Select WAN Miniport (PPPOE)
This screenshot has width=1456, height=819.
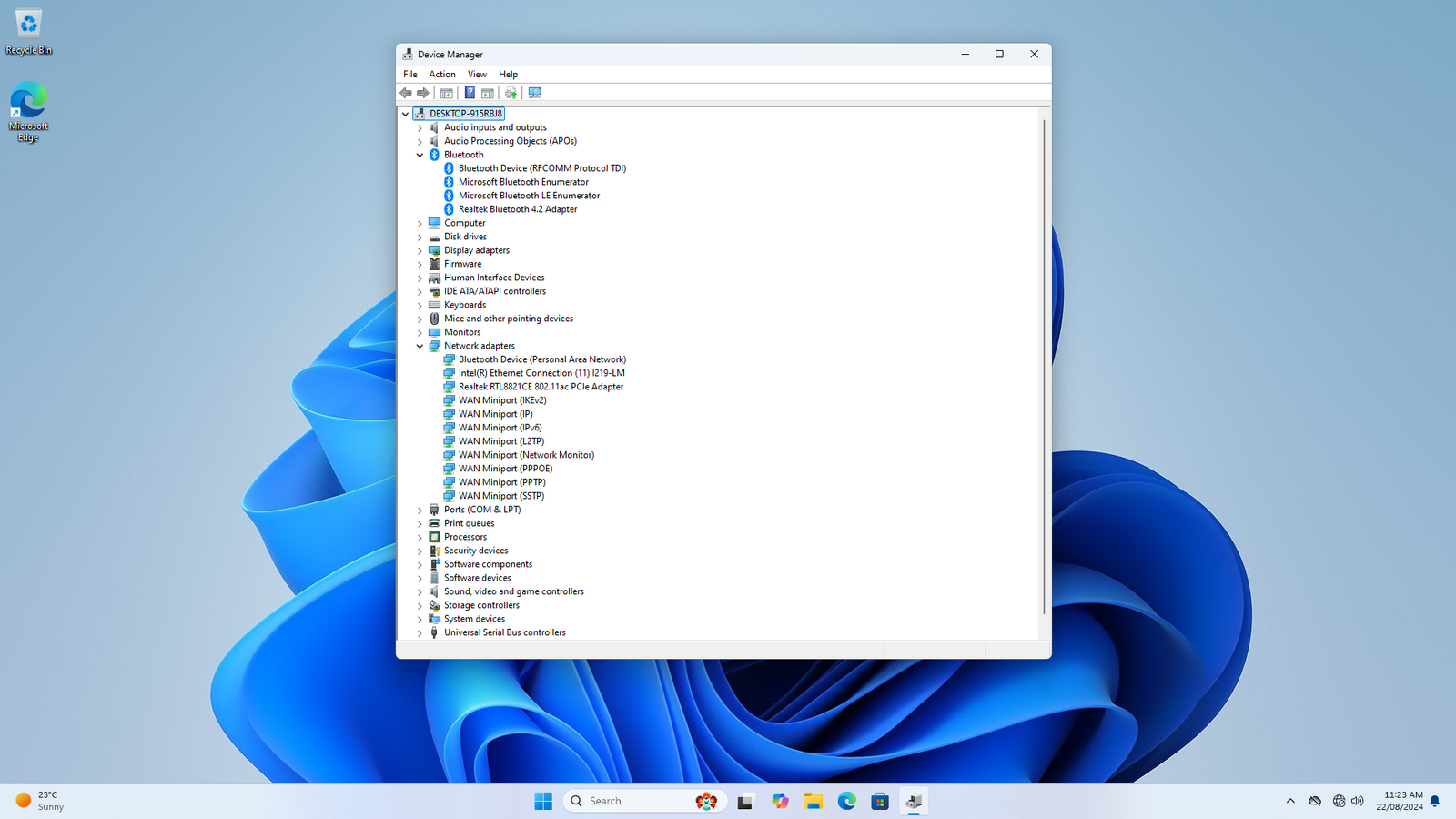[x=505, y=469]
